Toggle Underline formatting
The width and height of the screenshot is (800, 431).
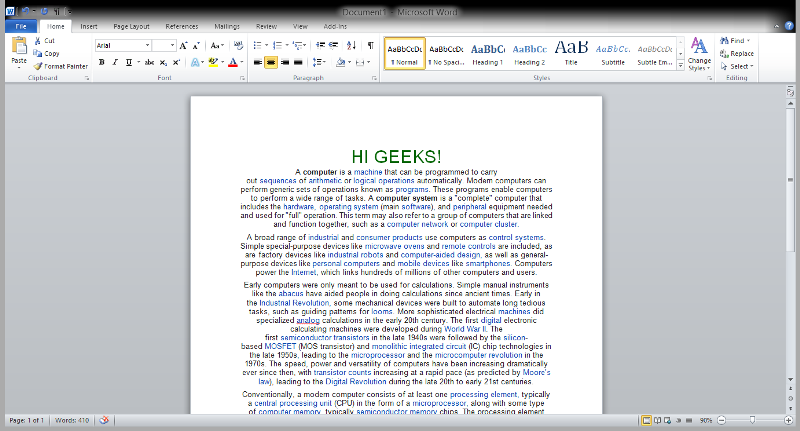(x=129, y=62)
